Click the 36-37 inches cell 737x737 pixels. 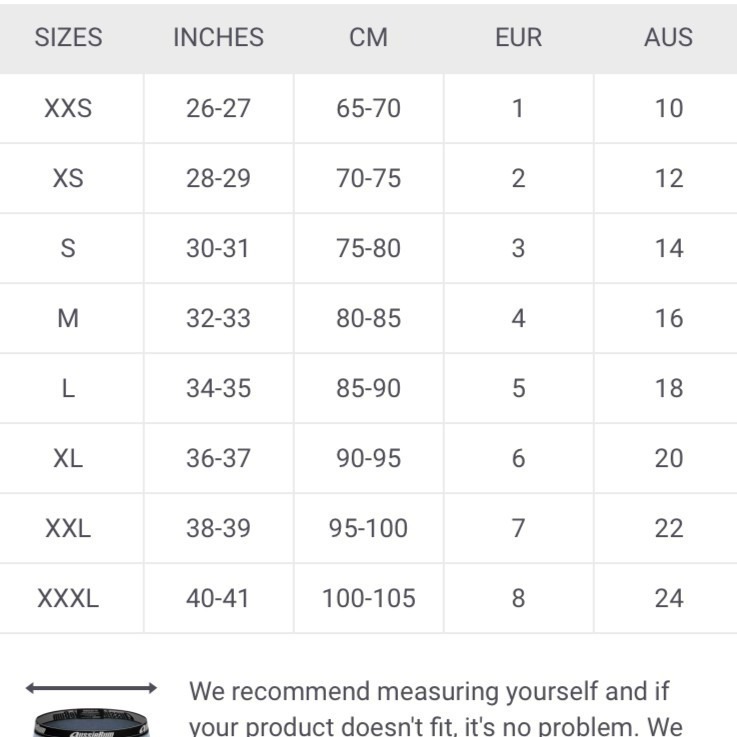[x=218, y=458]
